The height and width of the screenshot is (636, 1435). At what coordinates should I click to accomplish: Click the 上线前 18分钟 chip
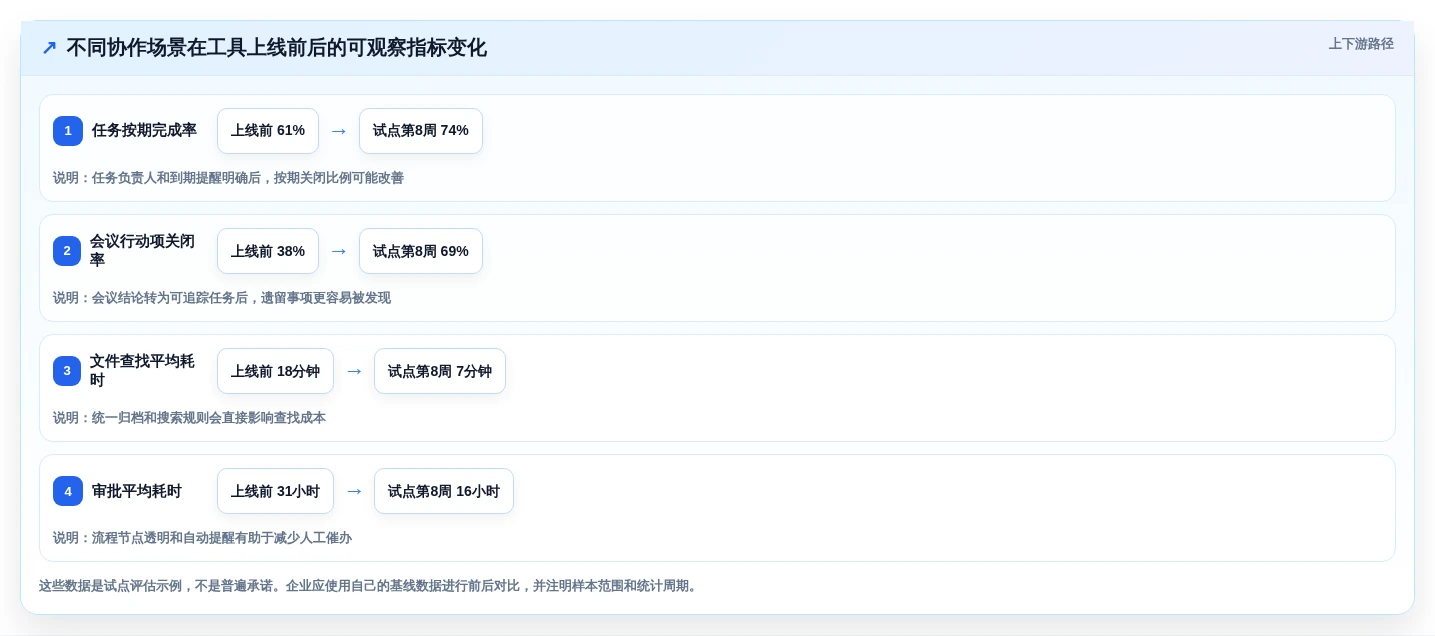275,371
